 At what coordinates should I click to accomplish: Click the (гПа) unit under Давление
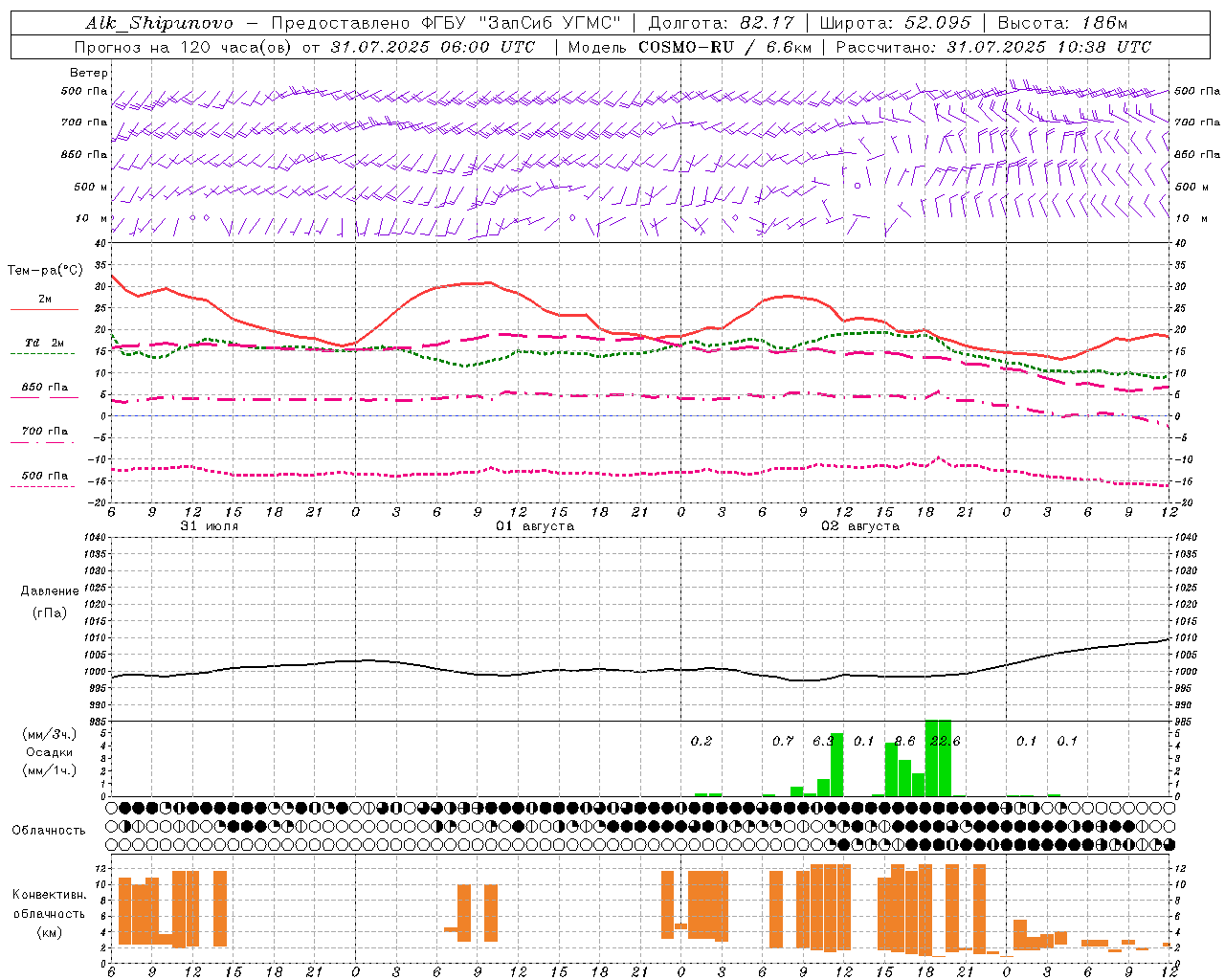click(x=50, y=613)
